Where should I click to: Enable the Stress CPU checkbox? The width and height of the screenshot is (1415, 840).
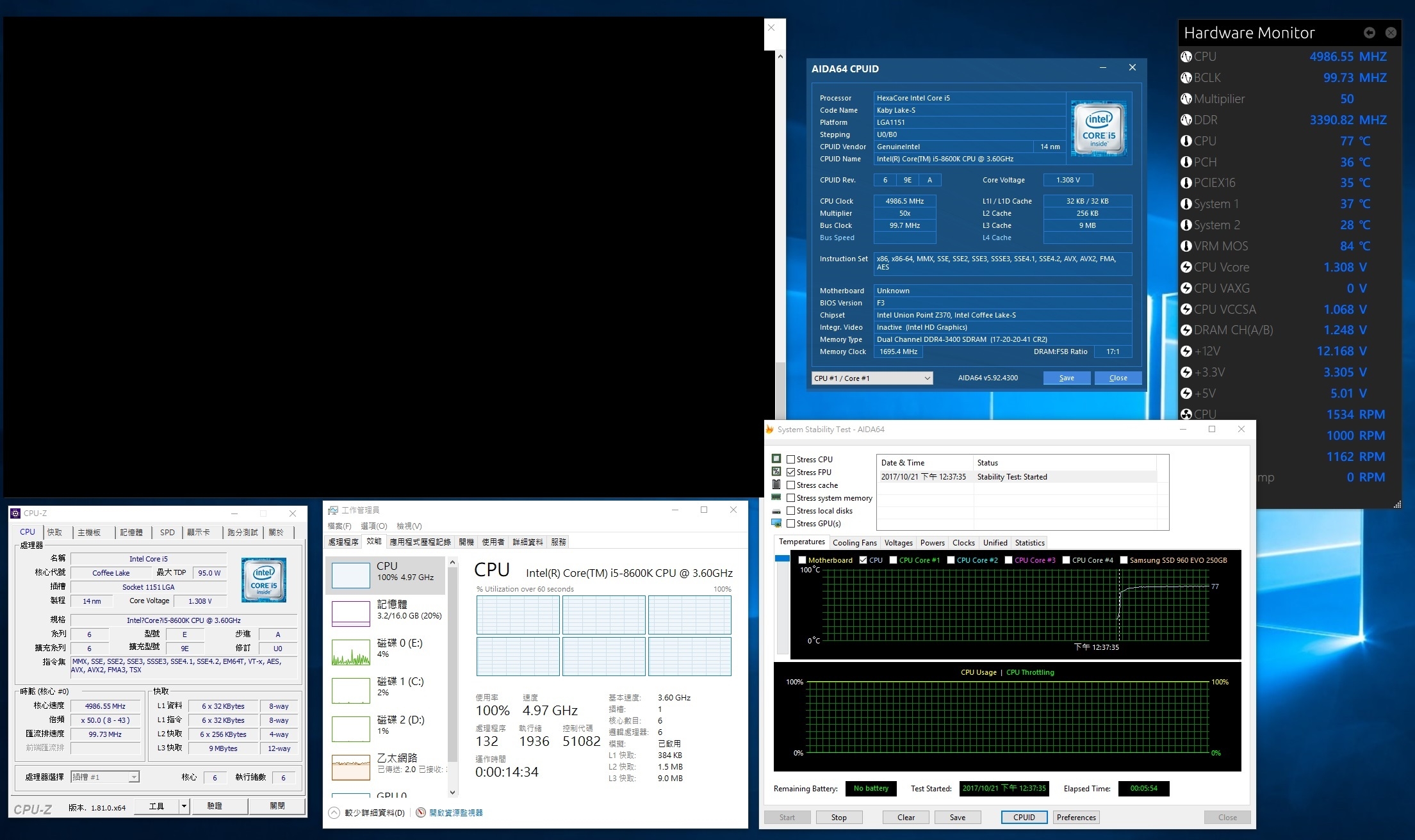[791, 459]
